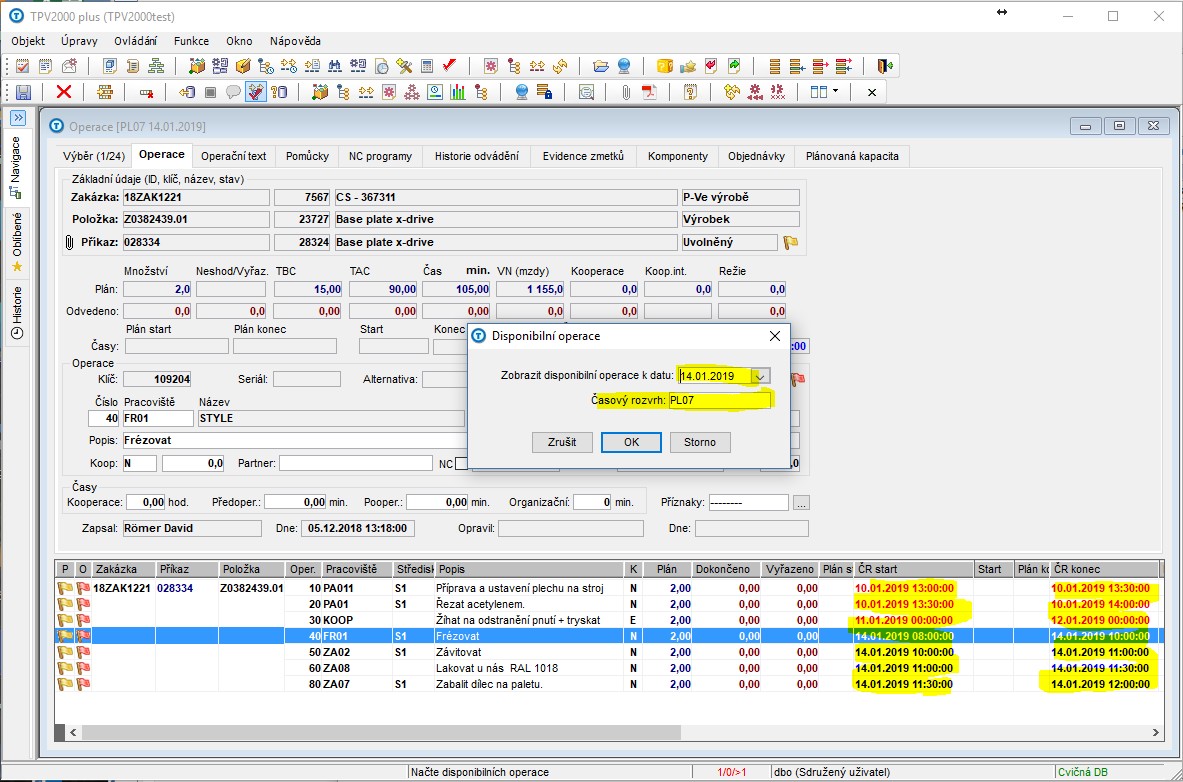Click the open folder toolbar icon

[601, 66]
